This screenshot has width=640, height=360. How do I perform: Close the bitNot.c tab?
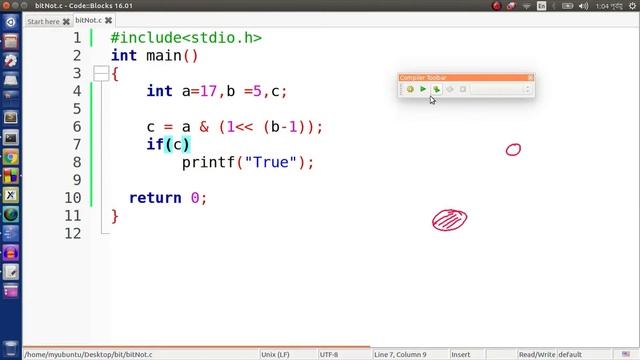coord(108,20)
